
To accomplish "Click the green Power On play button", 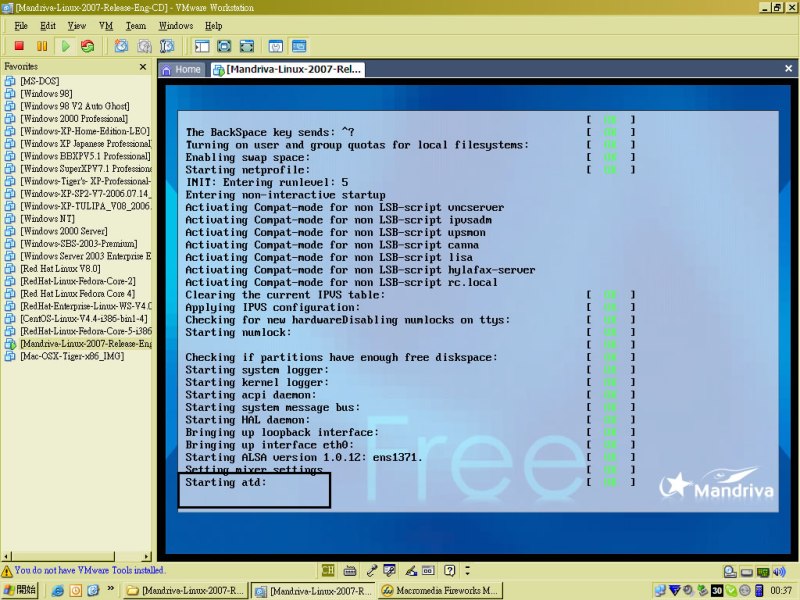I will (65, 46).
